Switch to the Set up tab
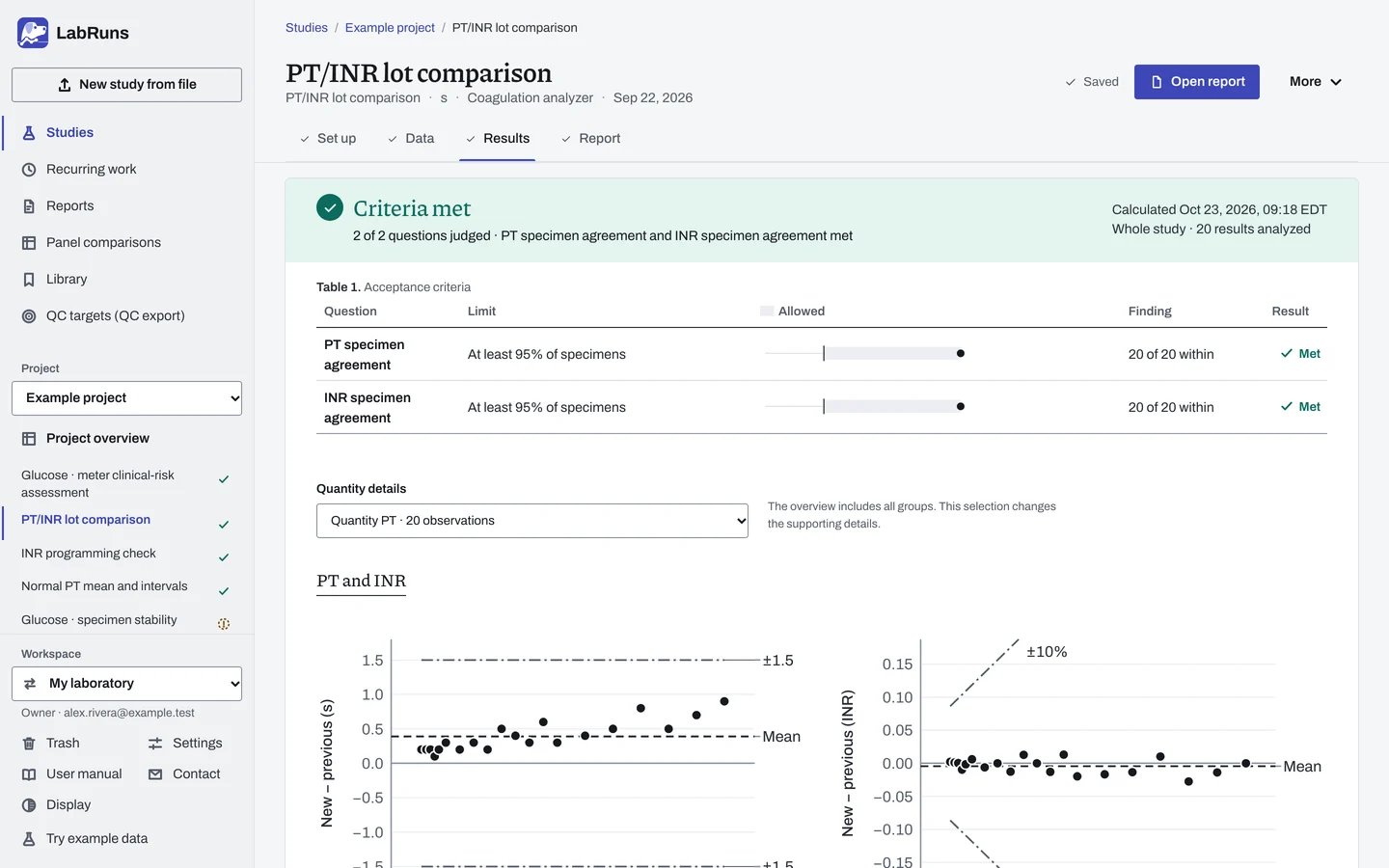This screenshot has height=868, width=1389. click(328, 139)
